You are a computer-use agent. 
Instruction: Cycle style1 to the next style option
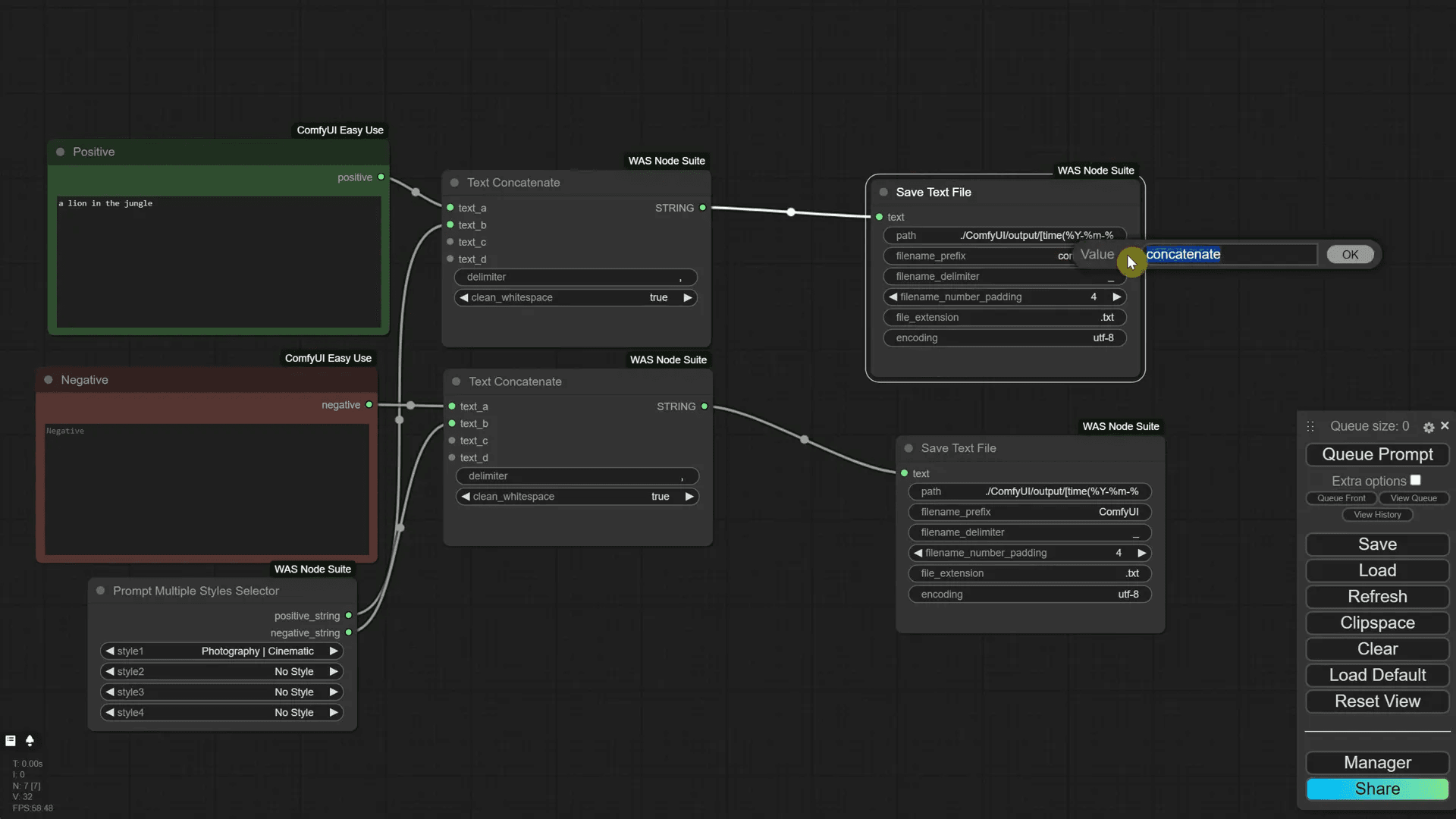(333, 651)
